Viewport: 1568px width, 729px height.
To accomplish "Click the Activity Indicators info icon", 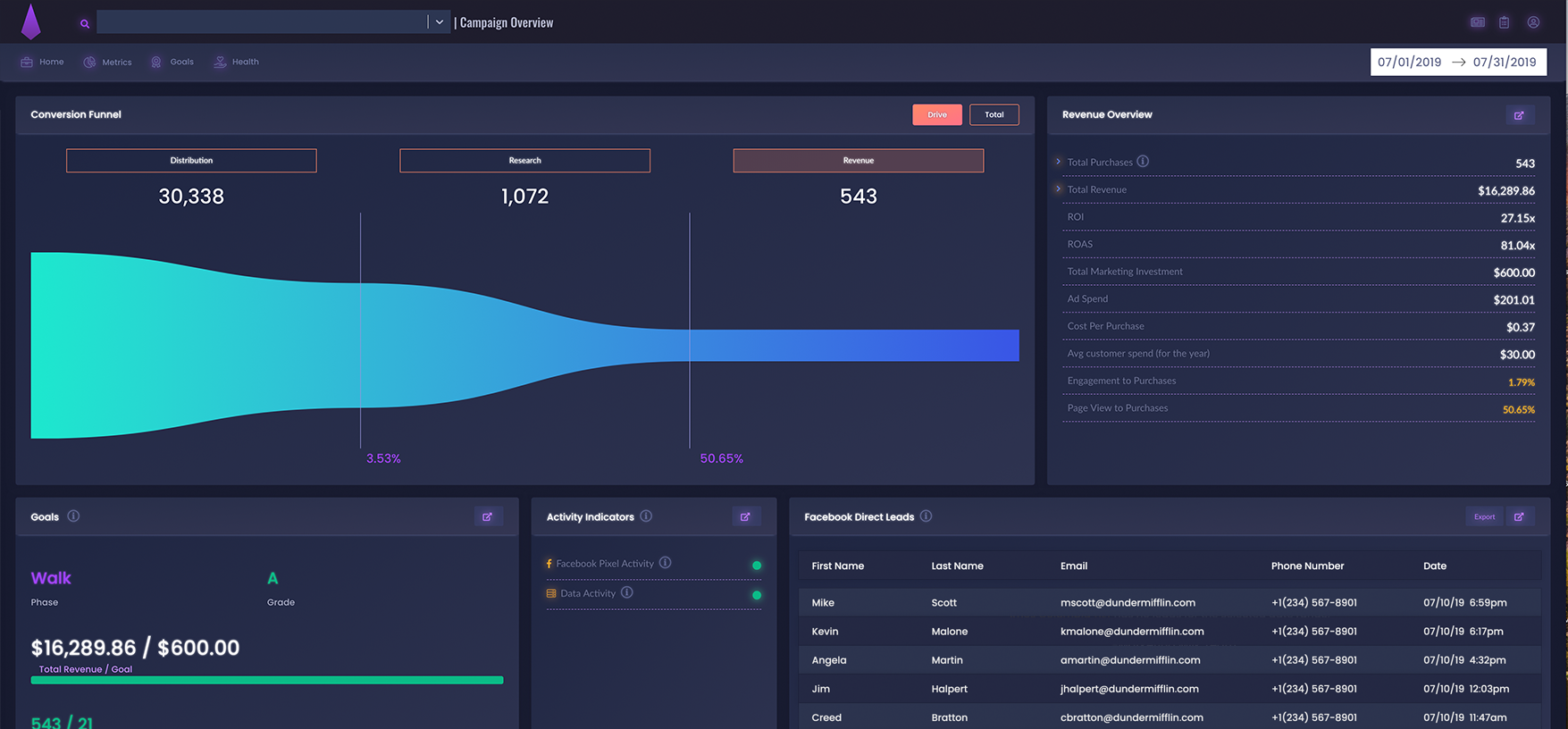I will [646, 515].
